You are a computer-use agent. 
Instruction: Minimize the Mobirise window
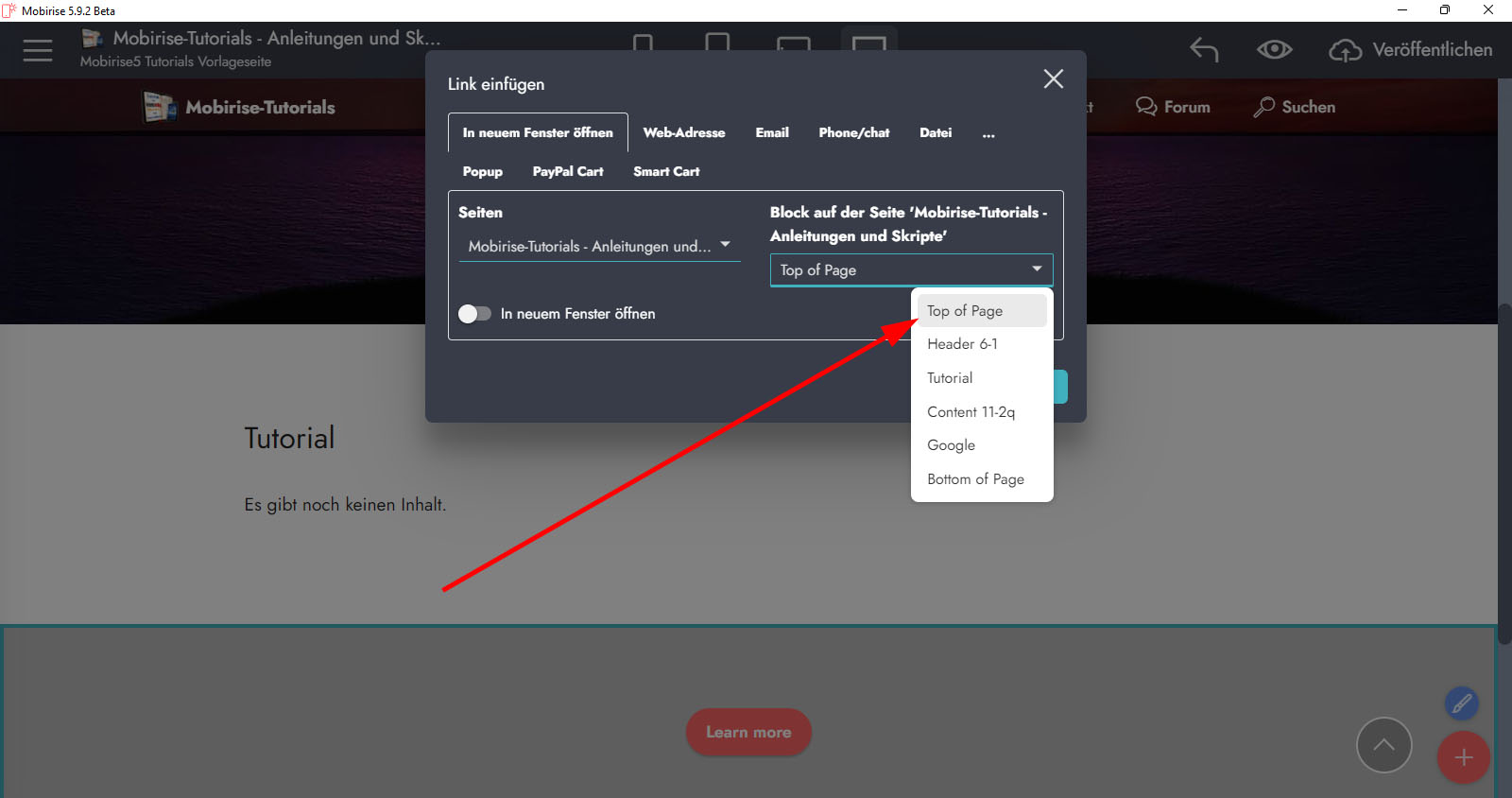(x=1402, y=10)
